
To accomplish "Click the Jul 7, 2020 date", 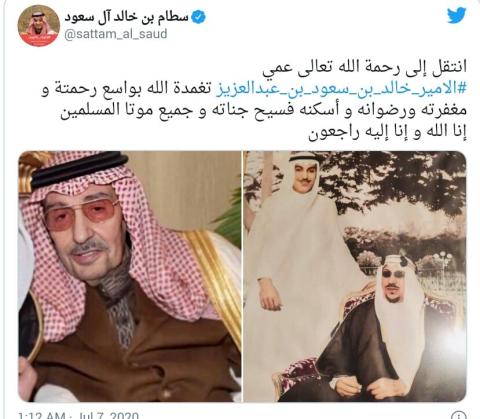I will [109, 415].
